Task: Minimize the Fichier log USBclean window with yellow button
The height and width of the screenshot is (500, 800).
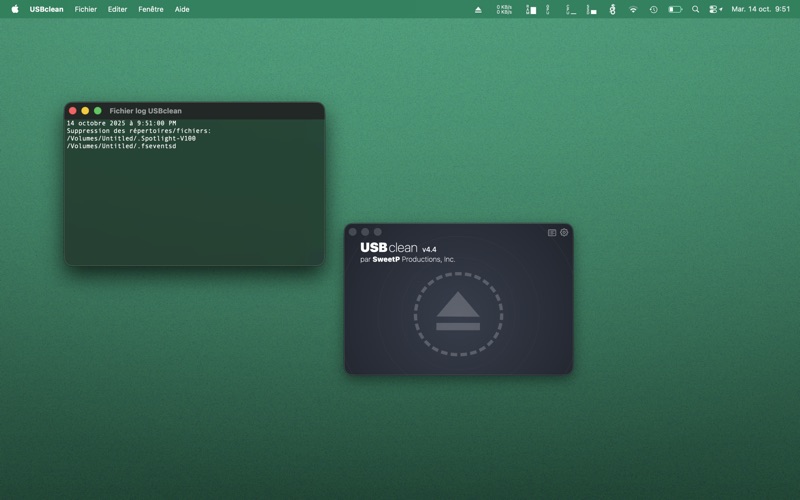Action: click(x=85, y=111)
